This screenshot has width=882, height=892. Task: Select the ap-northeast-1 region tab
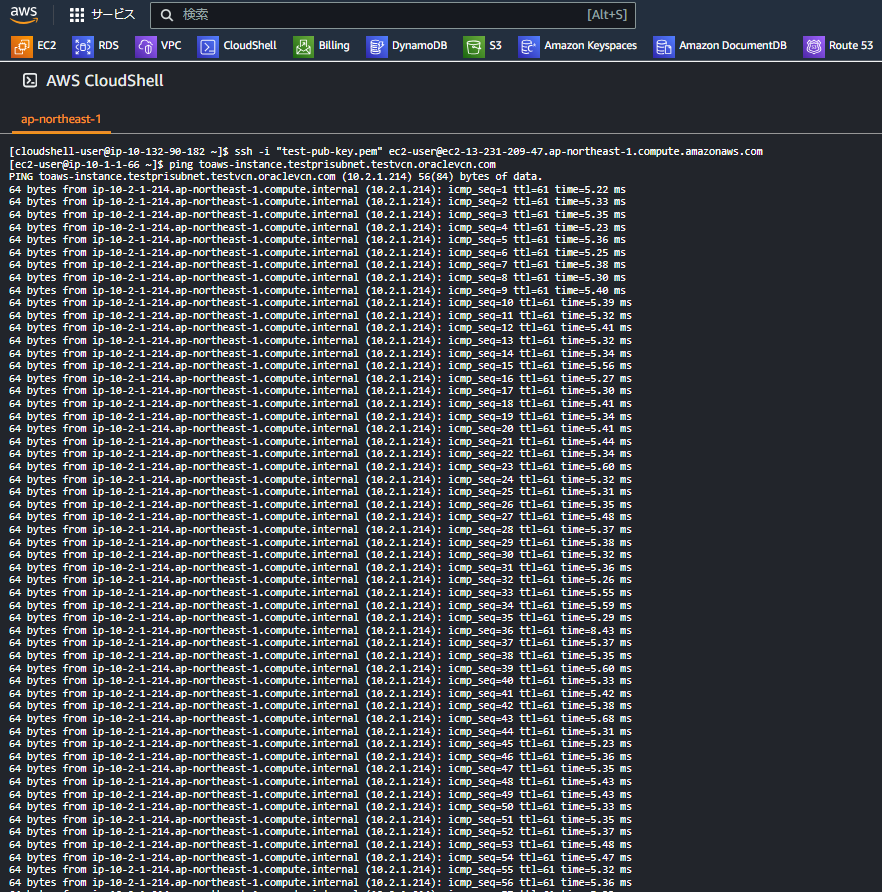60,118
